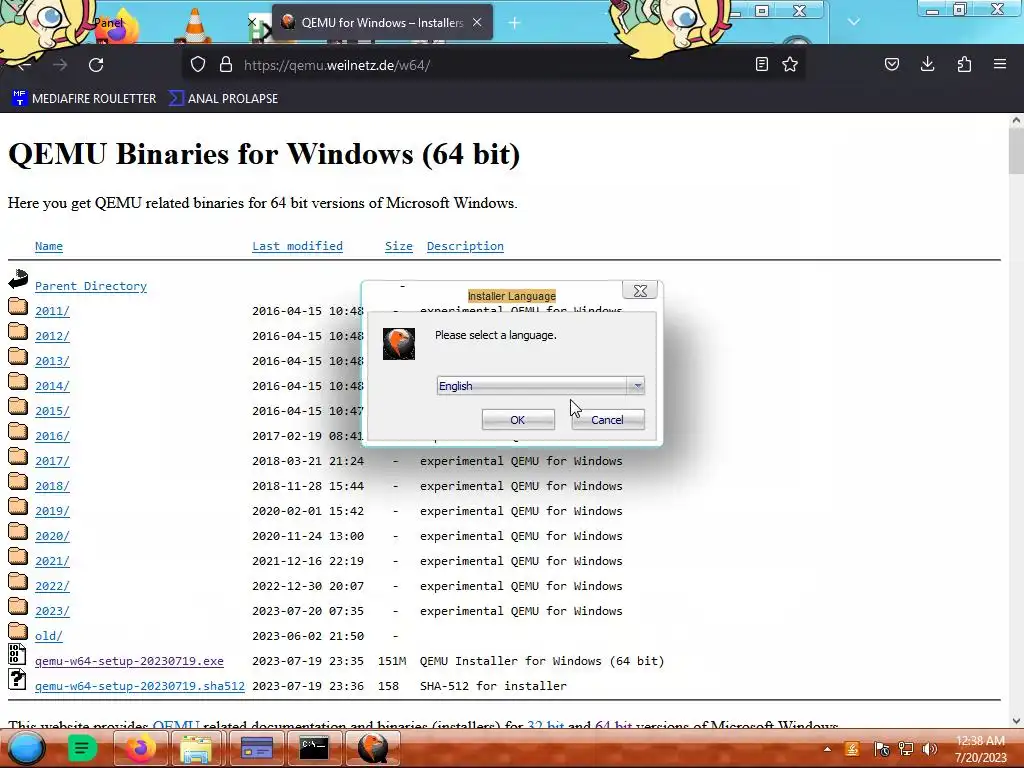Screen dimensions: 1024x768
Task: Click folder icon beside 2017/
Action: tap(18, 456)
